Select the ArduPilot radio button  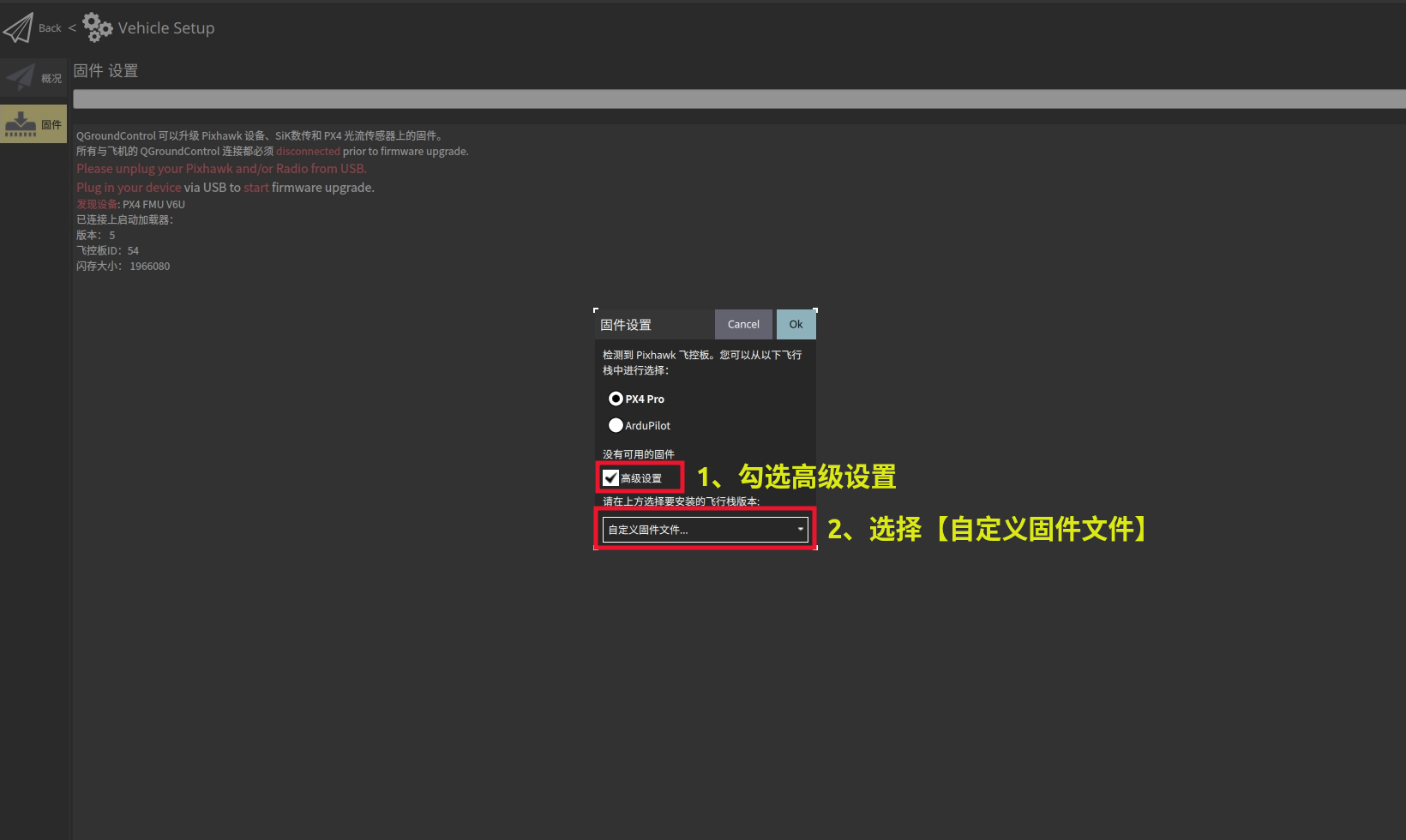(x=616, y=425)
